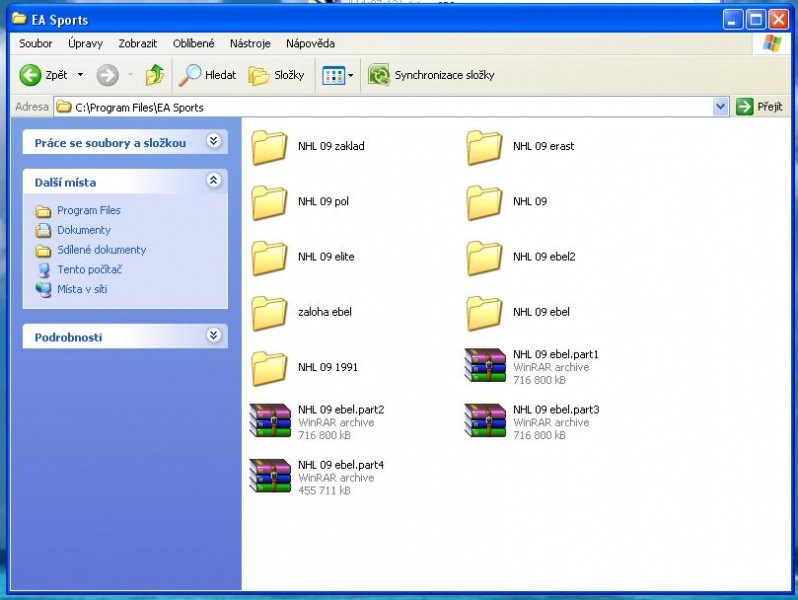Viewport: 798px width, 600px height.
Task: Select the NHL 09 1991 folder icon
Action: [x=269, y=368]
